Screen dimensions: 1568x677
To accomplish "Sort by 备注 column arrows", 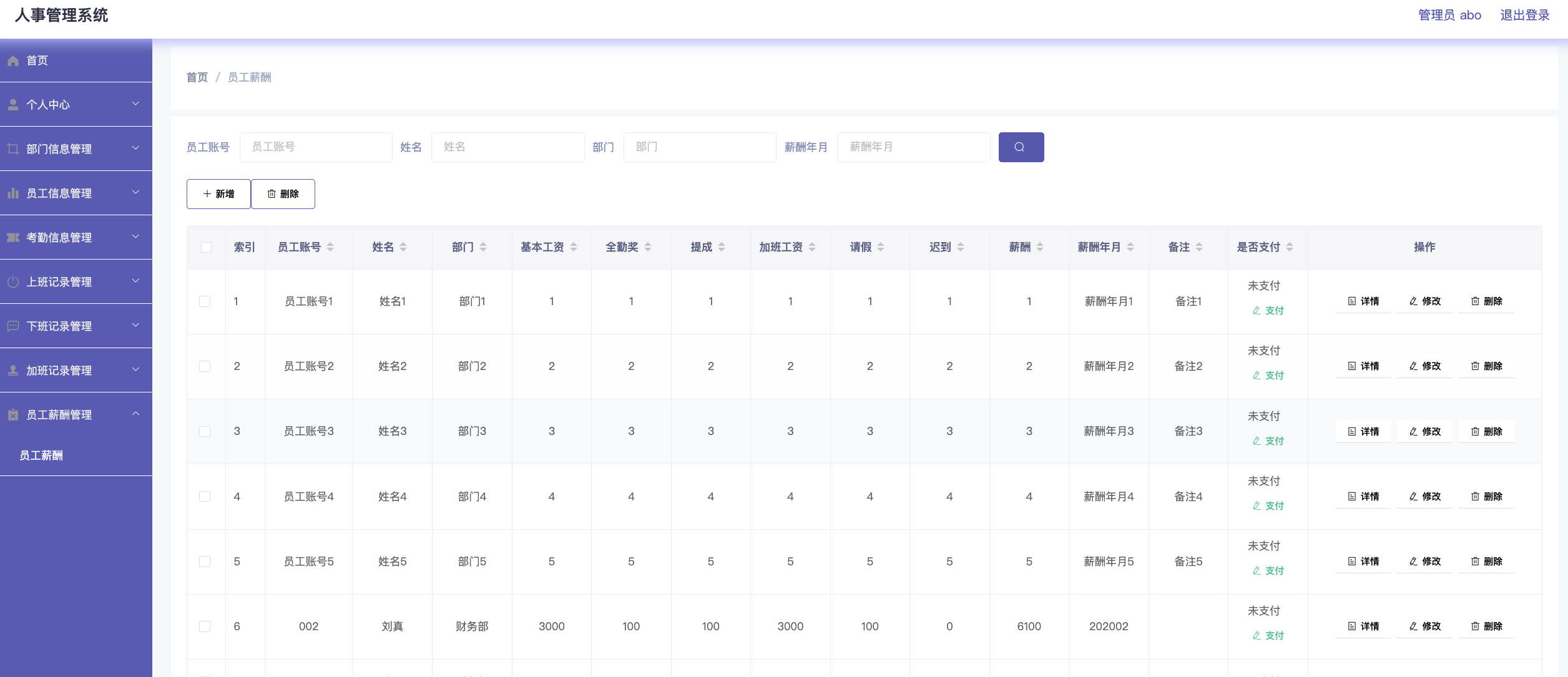I will click(1199, 247).
